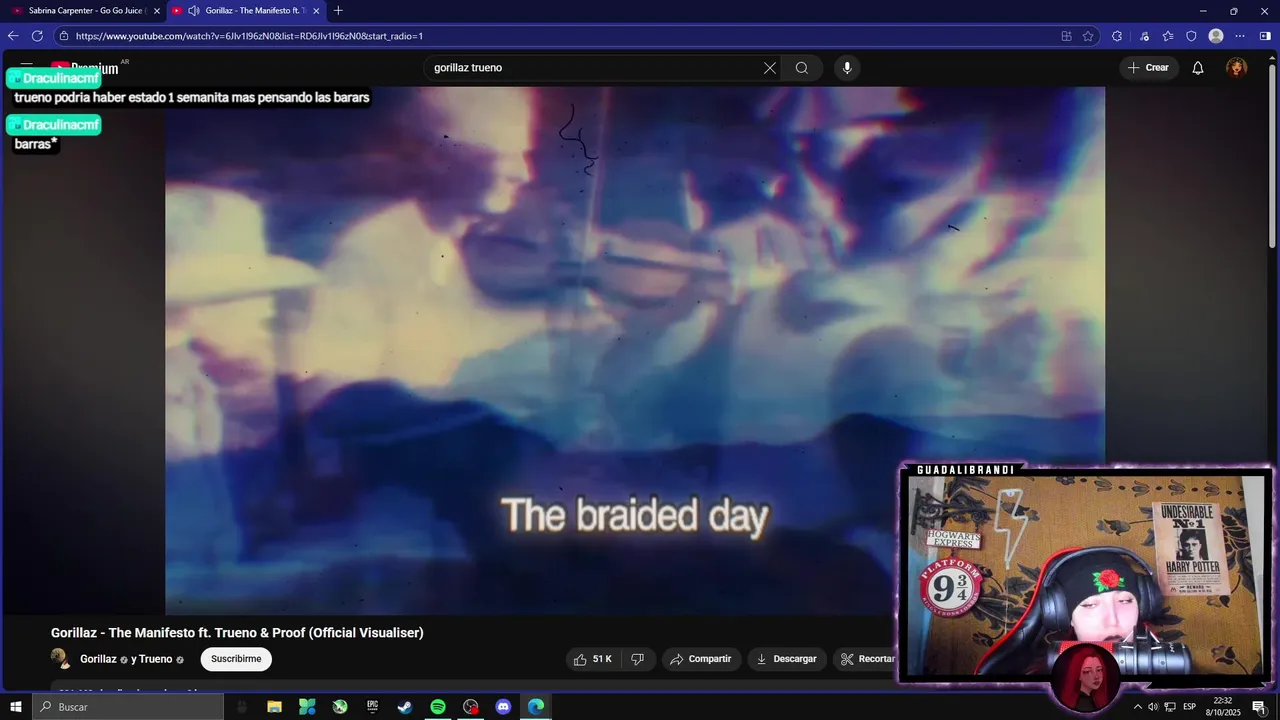Close the Gorillaz Manifesto tab
The width and height of the screenshot is (1280, 720).
[317, 11]
